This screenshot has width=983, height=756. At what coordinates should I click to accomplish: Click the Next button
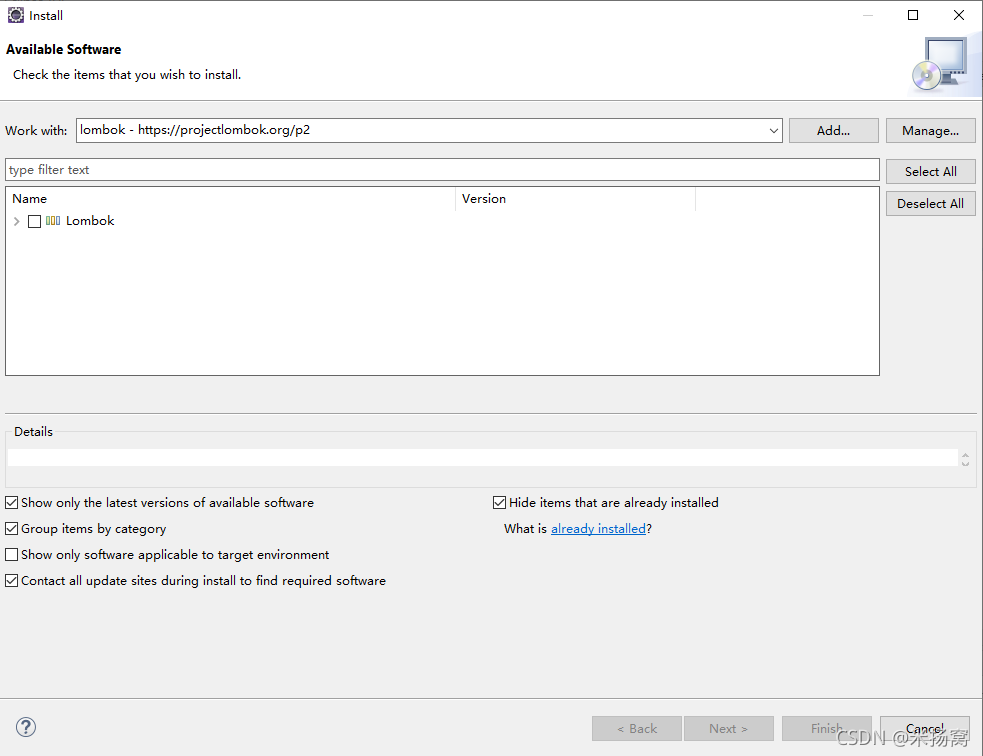pyautogui.click(x=728, y=728)
